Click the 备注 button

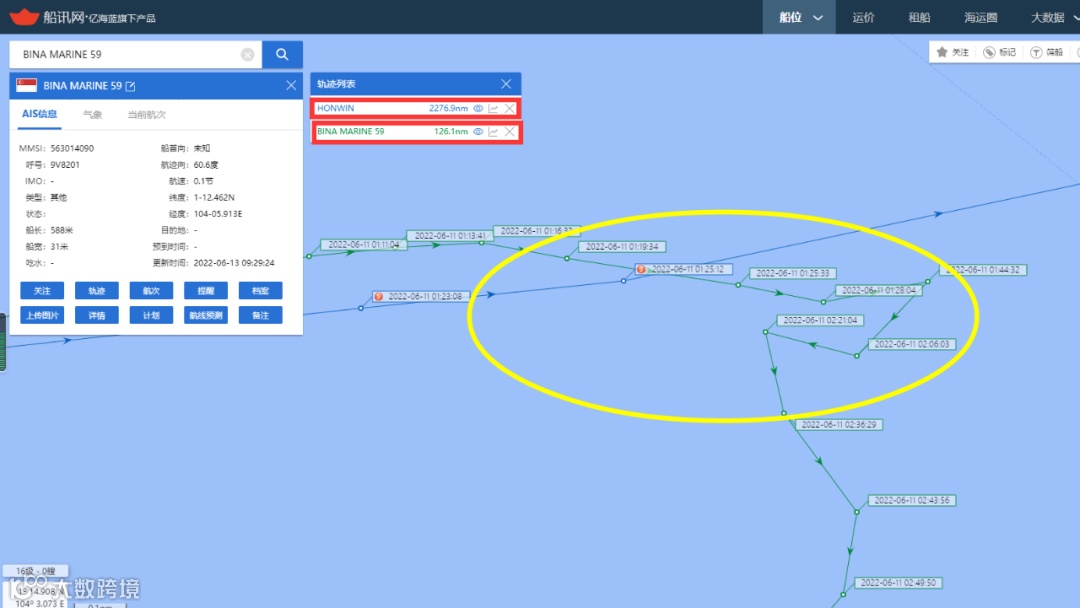(x=260, y=315)
